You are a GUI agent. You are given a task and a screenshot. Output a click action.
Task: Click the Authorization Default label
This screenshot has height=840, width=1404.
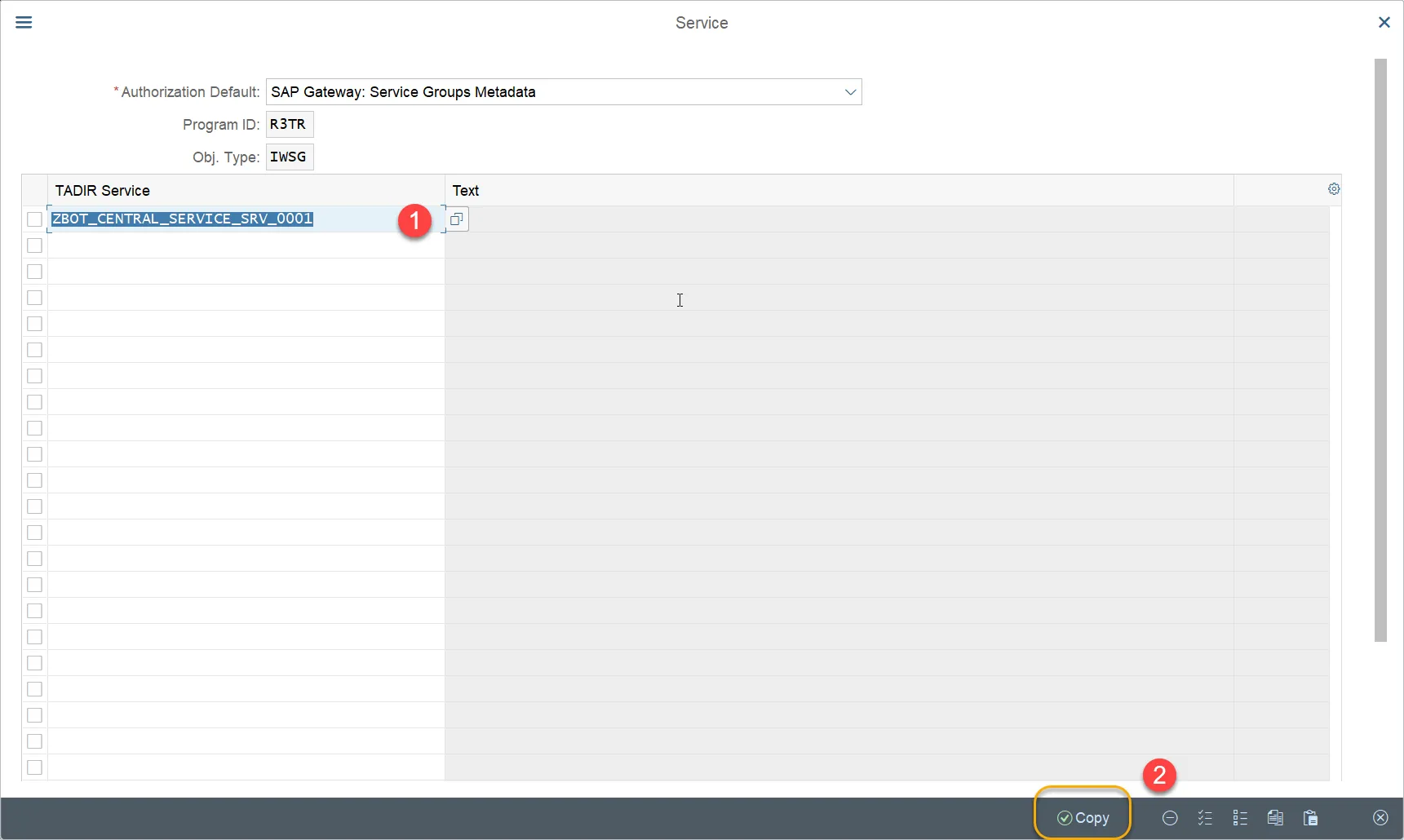coord(190,92)
